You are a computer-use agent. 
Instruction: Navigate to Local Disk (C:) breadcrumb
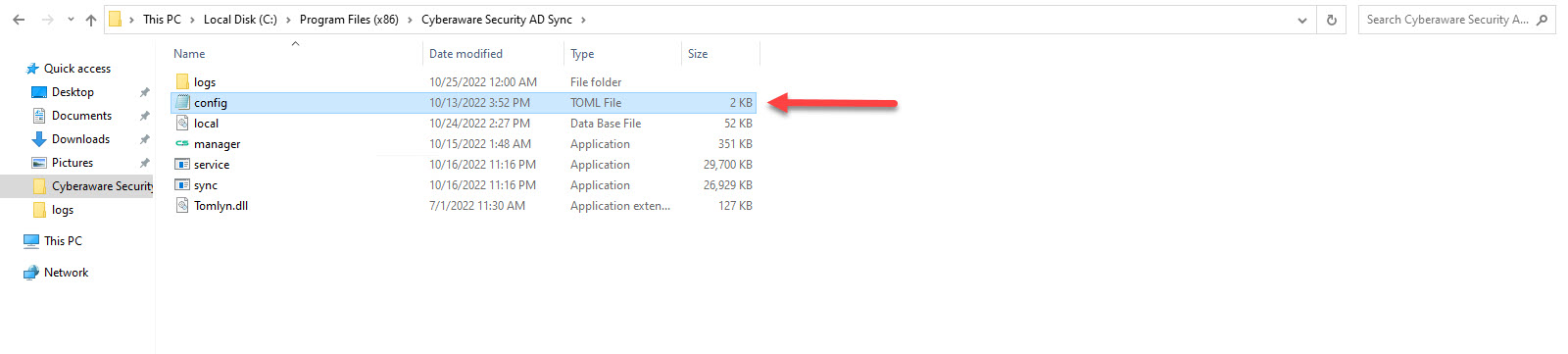point(240,20)
